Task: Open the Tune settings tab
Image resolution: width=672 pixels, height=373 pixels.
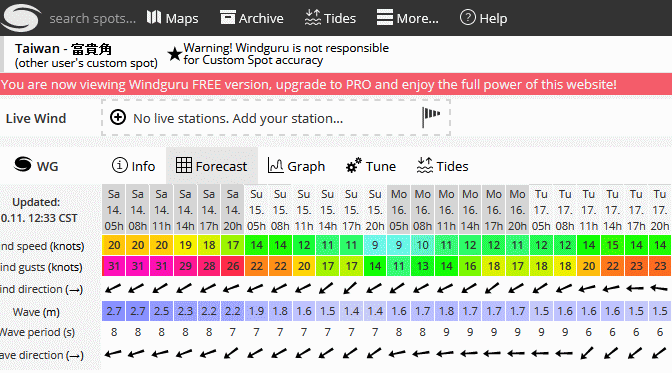Action: [371, 166]
